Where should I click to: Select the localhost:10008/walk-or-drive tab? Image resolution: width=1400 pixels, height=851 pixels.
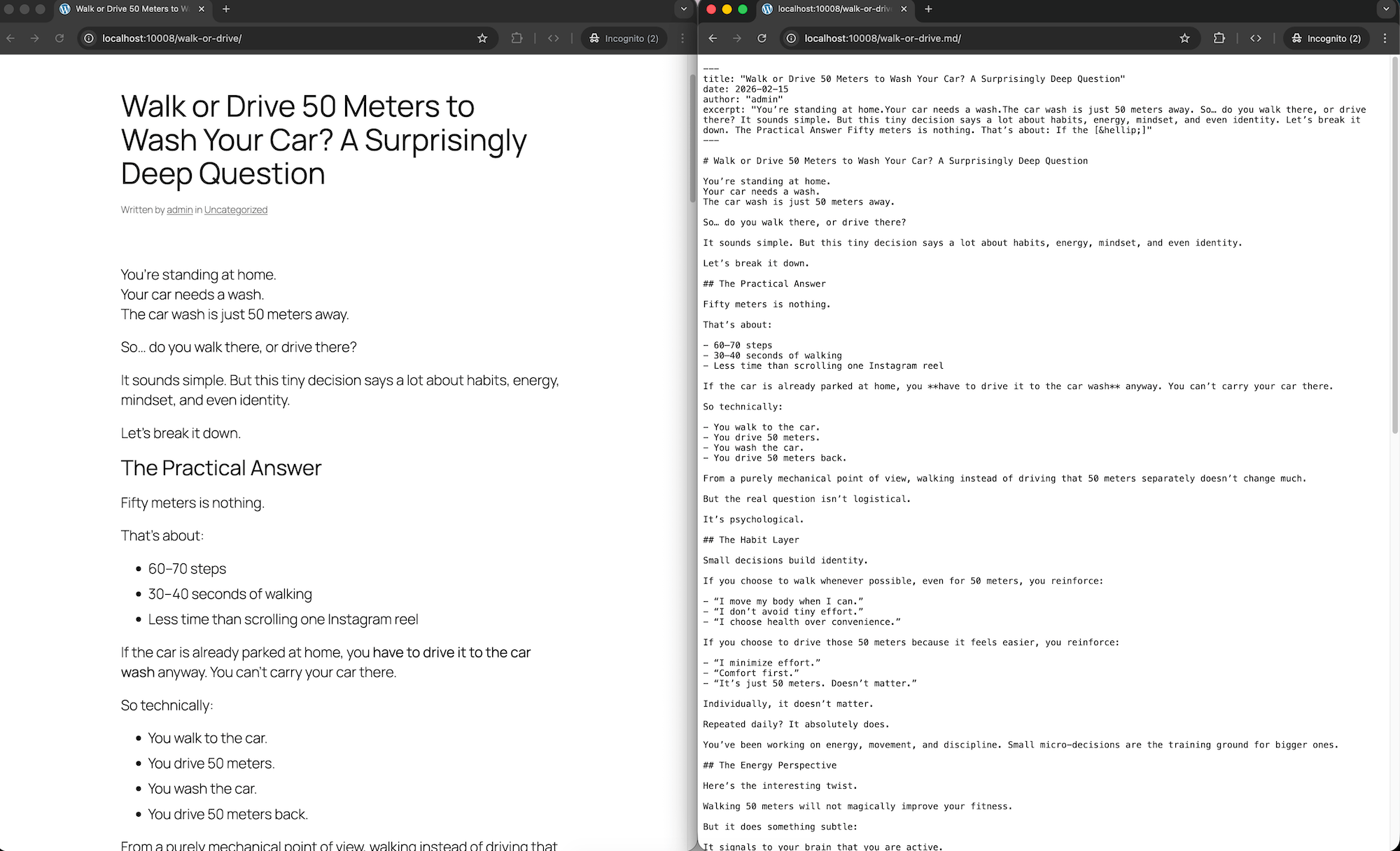[834, 9]
